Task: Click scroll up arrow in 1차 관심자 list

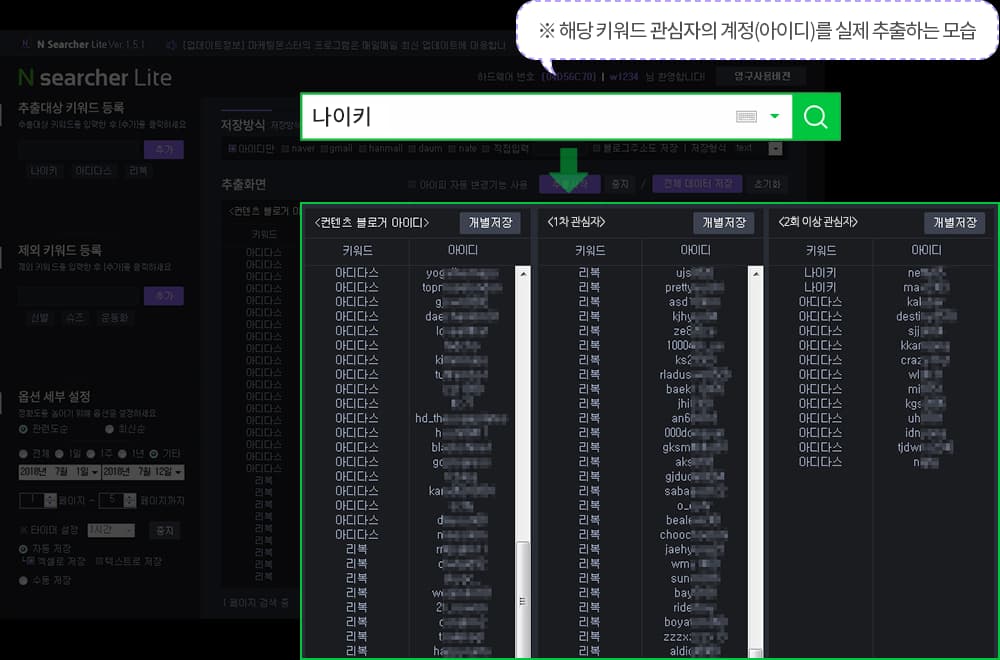Action: coord(756,274)
